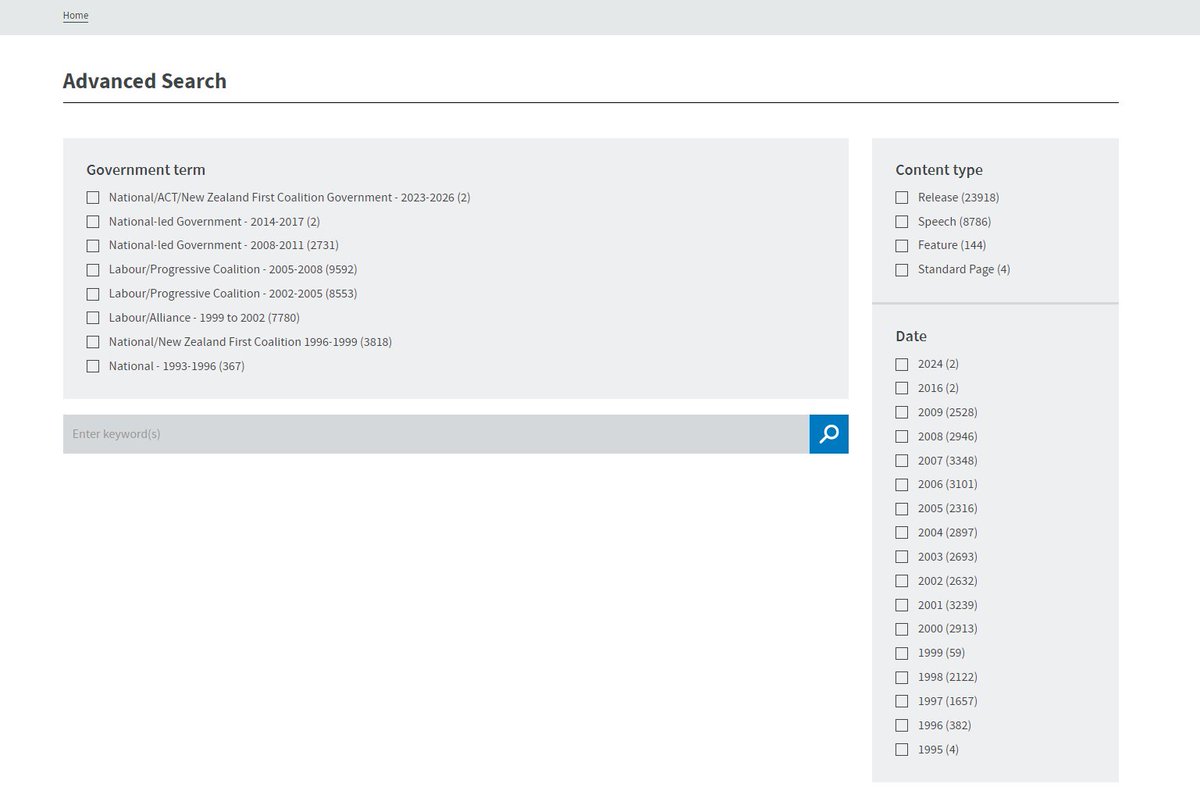The height and width of the screenshot is (805, 1200).
Task: Select the 1996 date checkbox
Action: point(902,725)
